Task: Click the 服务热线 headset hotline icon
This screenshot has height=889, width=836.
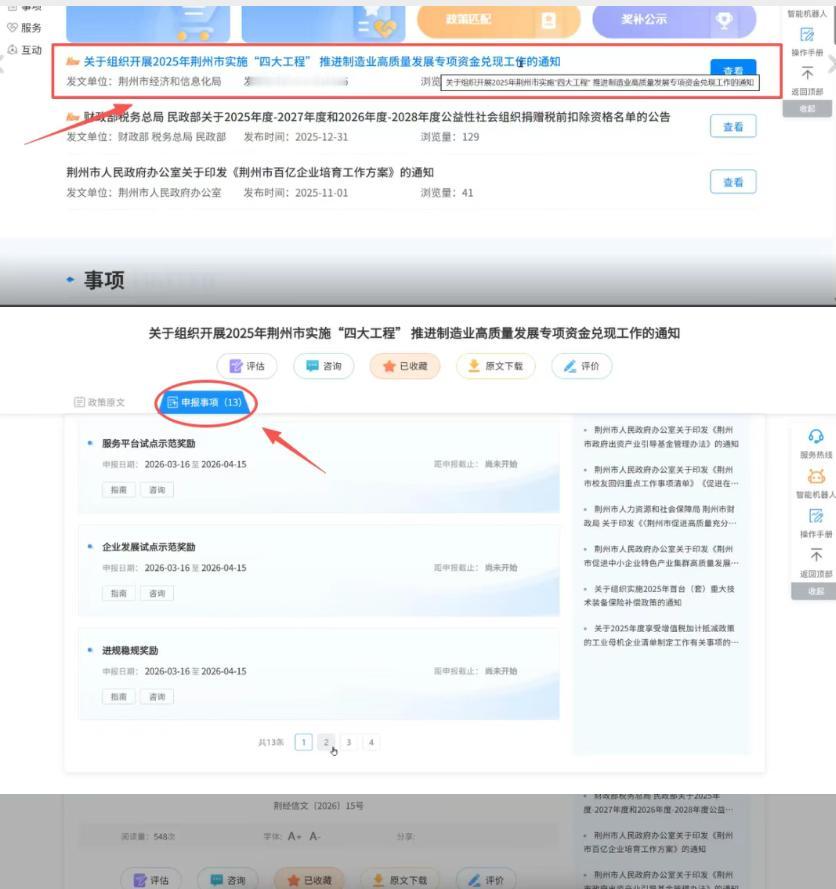Action: pos(816,435)
